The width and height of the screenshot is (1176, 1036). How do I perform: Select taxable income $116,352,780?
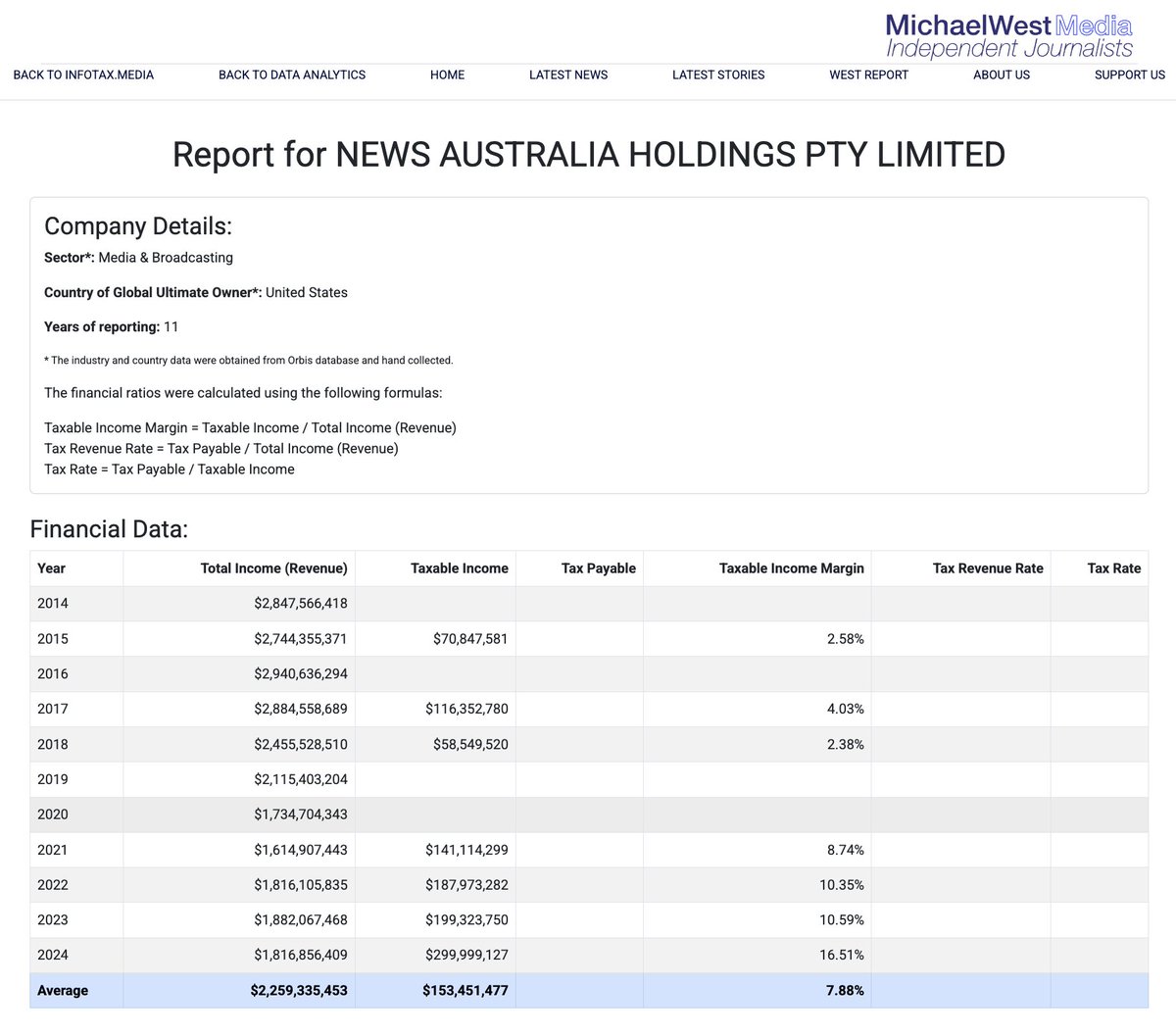435,709
